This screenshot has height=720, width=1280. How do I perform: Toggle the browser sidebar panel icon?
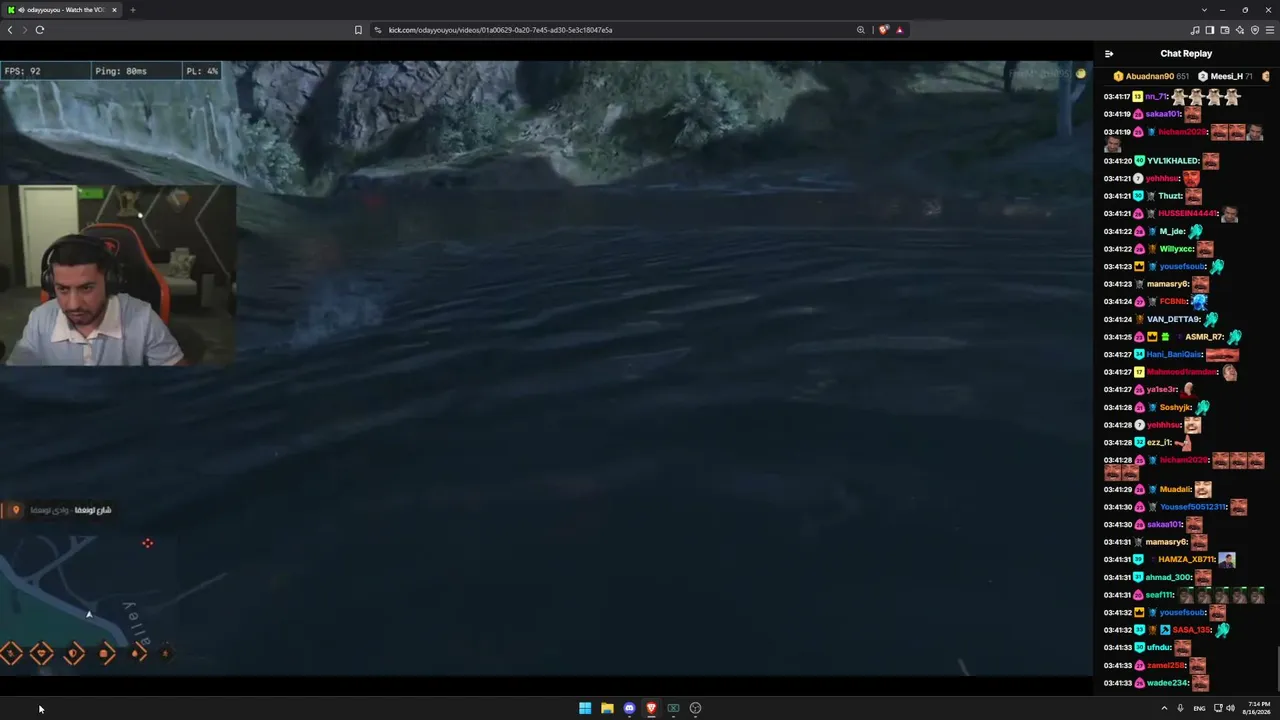point(1210,30)
